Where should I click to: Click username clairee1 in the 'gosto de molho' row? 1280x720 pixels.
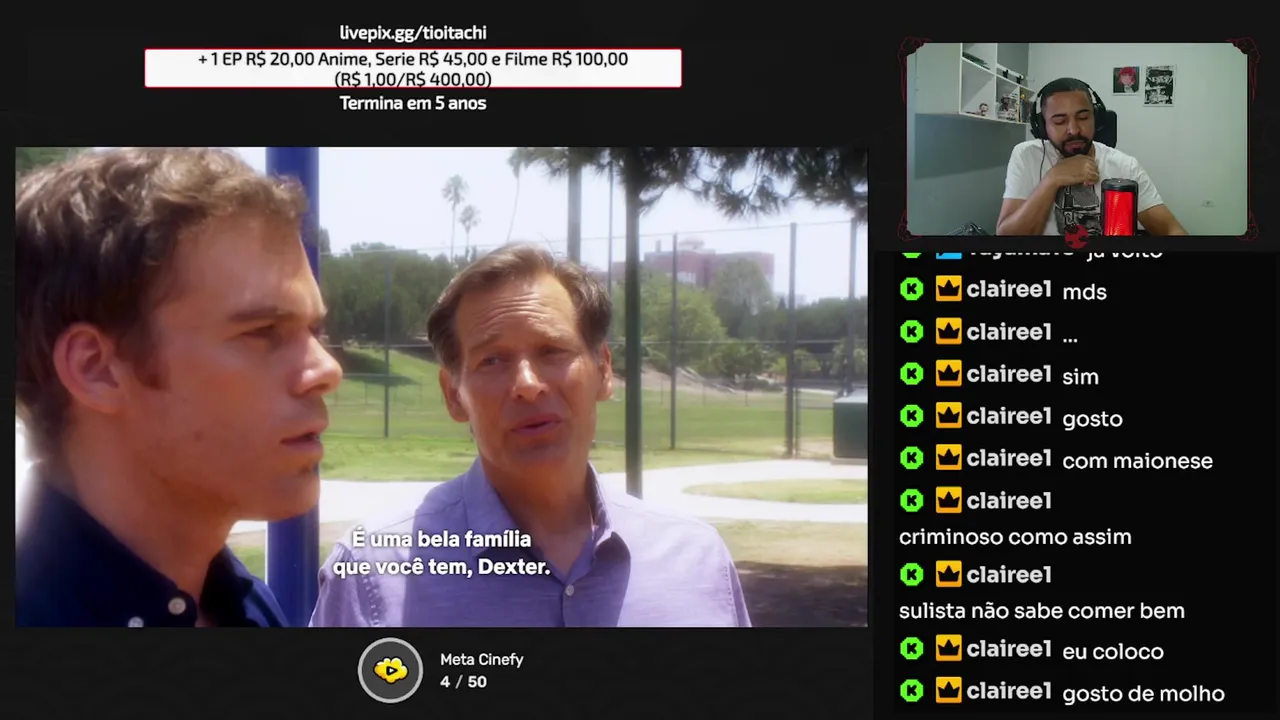(x=1009, y=691)
